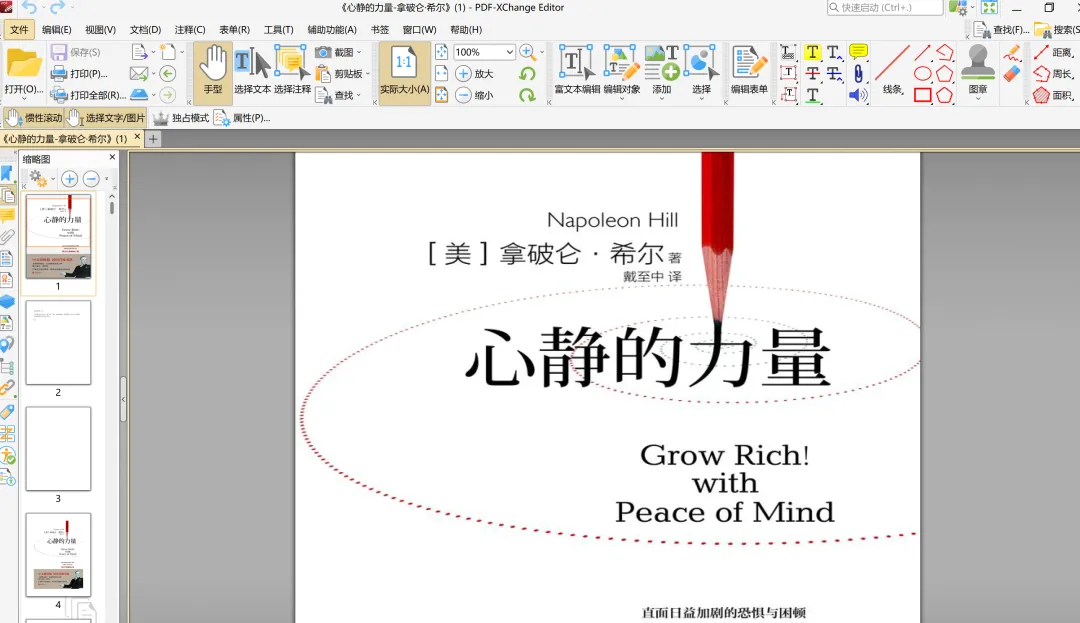Open the Comment (注释) menu

pyautogui.click(x=190, y=30)
